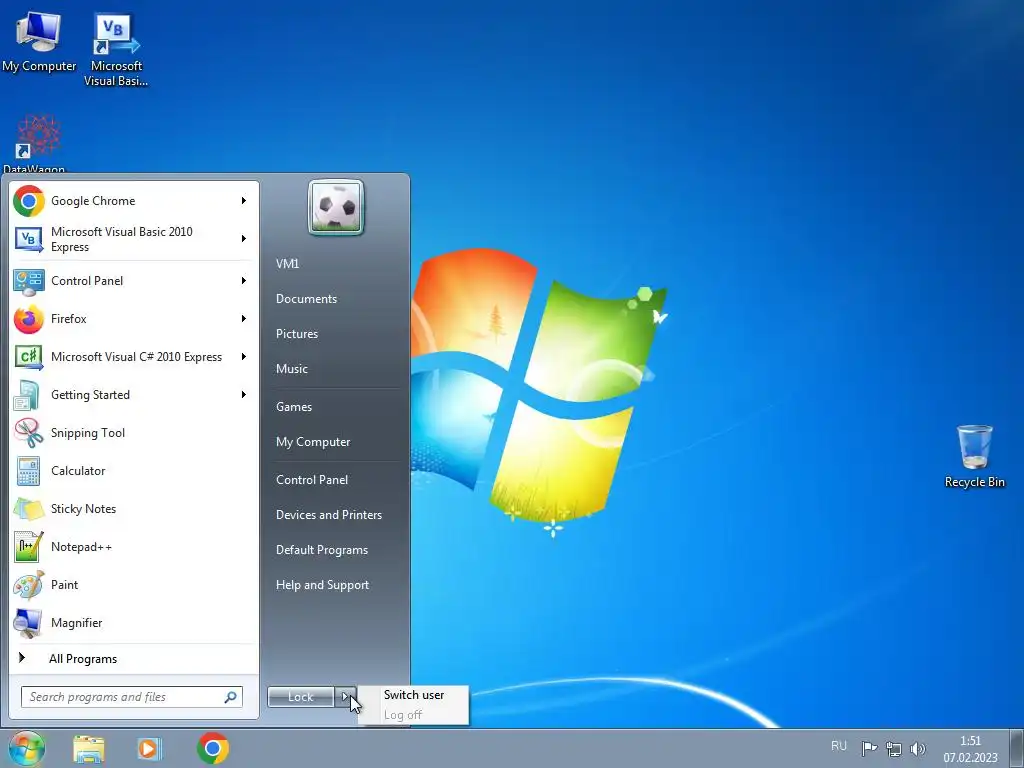Viewport: 1024px width, 768px height.
Task: Expand Control Panel submenu arrow
Action: click(244, 281)
